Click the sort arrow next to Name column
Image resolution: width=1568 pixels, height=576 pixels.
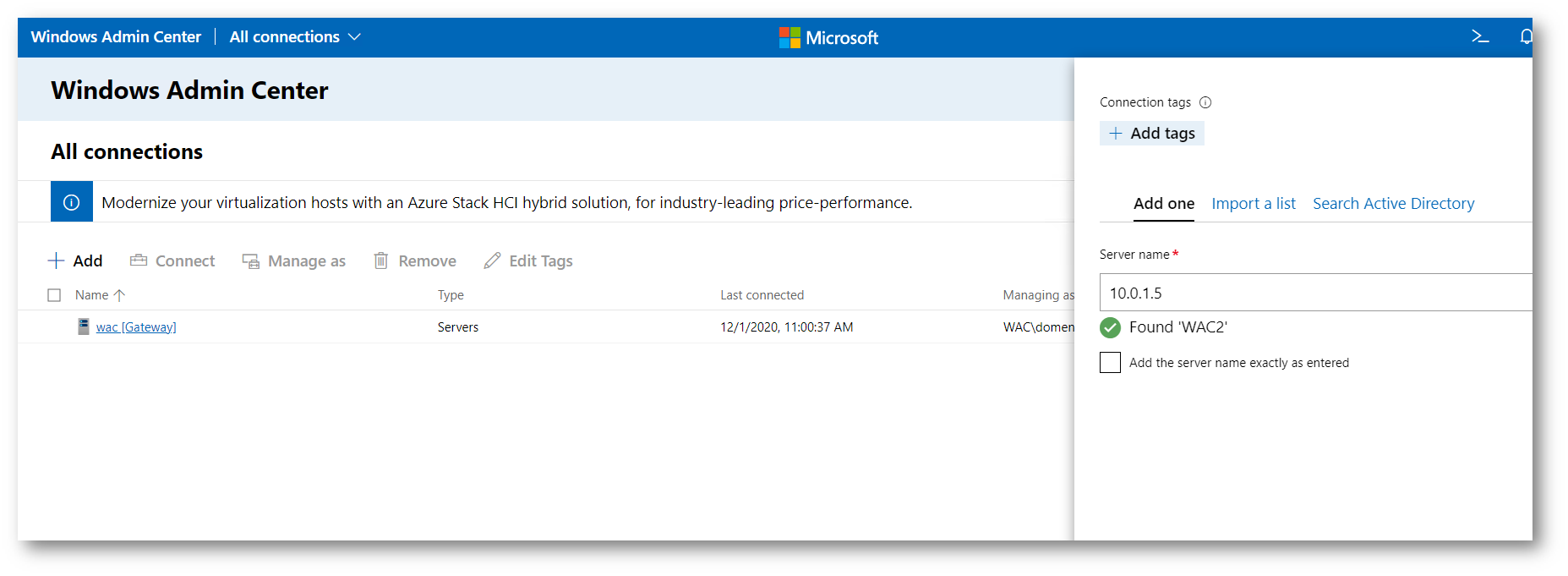[x=119, y=295]
